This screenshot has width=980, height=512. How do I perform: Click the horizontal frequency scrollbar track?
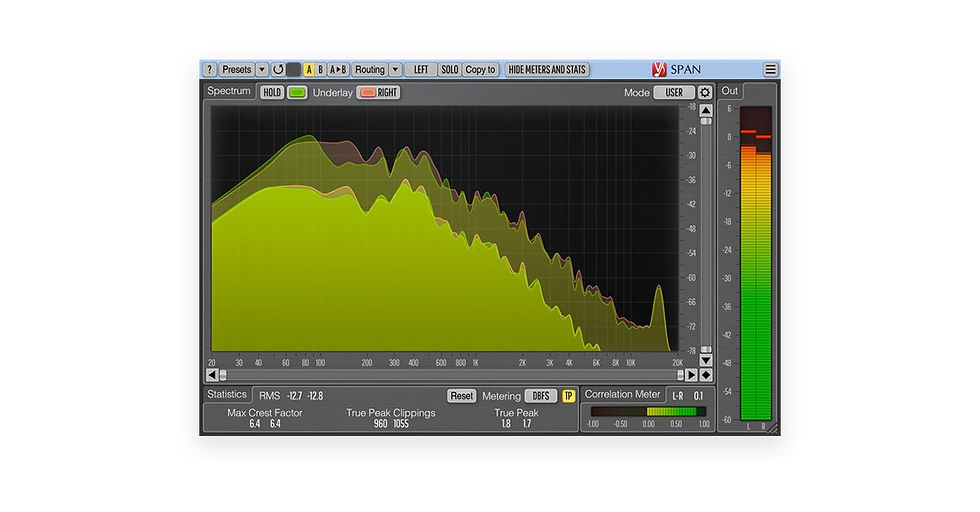(451, 375)
